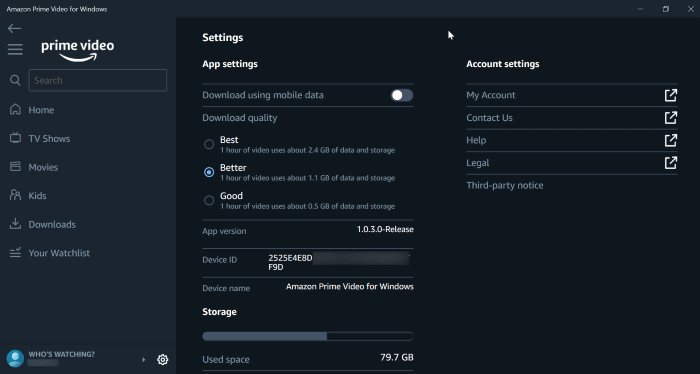Viewport: 700px width, 374px height.
Task: Click the search magnifier icon
Action: tap(15, 80)
